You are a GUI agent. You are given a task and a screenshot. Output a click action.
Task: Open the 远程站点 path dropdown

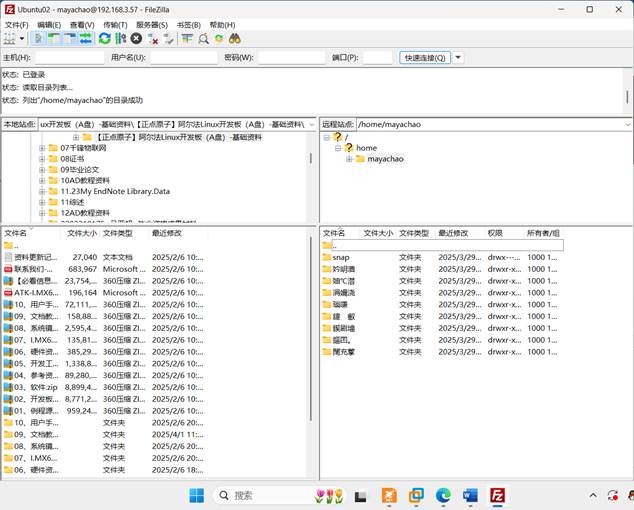coord(628,125)
